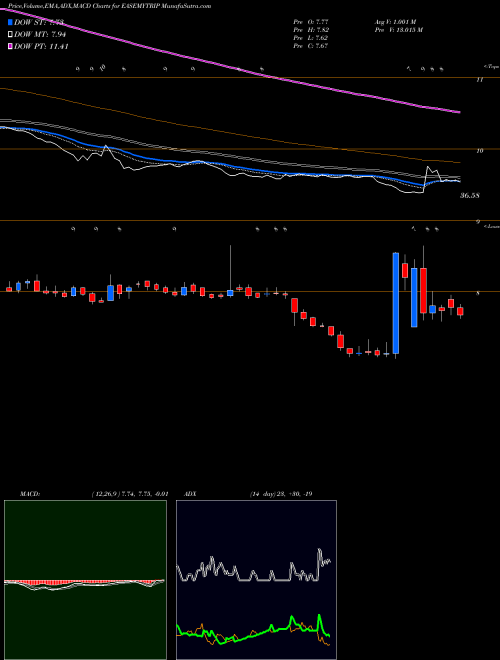This screenshot has width=500, height=660.
Task: Click the 'Pre H: 7.82' high value
Action: pyautogui.click(x=311, y=30)
